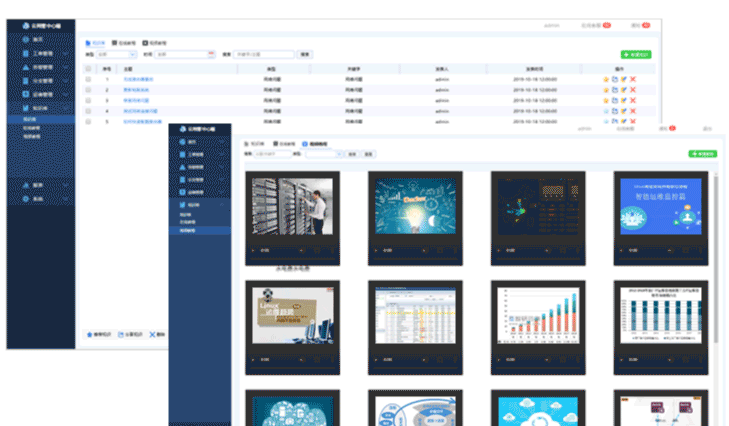Viewport: 729px width, 426px height.
Task: Expand security management chevron in back sidebar
Action: click(x=66, y=81)
